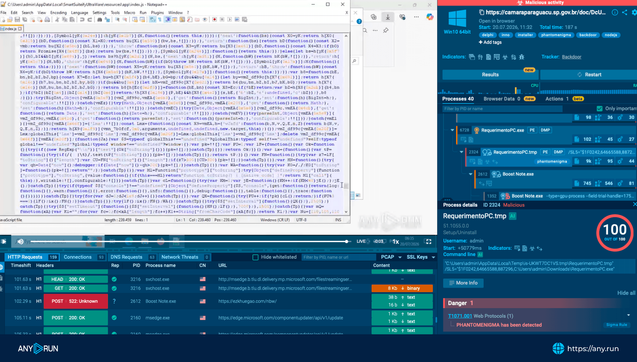Click the Add tags link
Viewport: 637px width, 362px height.
490,42
